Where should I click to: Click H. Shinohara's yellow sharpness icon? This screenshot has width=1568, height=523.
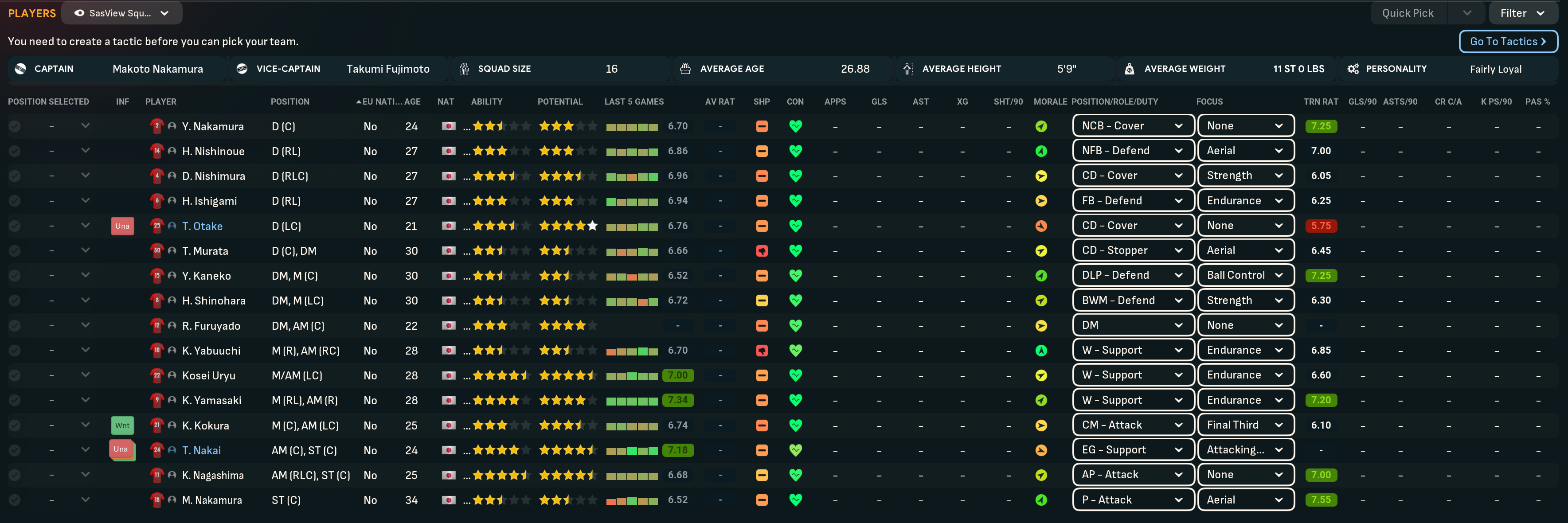click(x=762, y=301)
